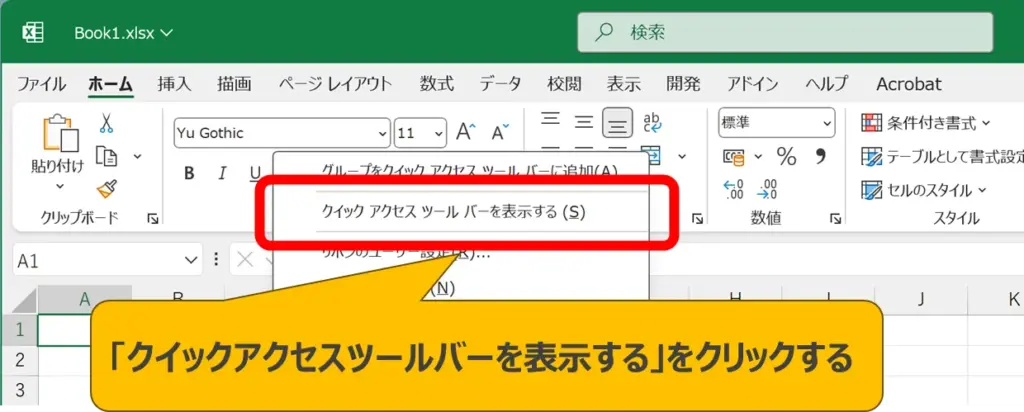Toggle Italic formatting
The image size is (1024, 412).
[x=223, y=173]
